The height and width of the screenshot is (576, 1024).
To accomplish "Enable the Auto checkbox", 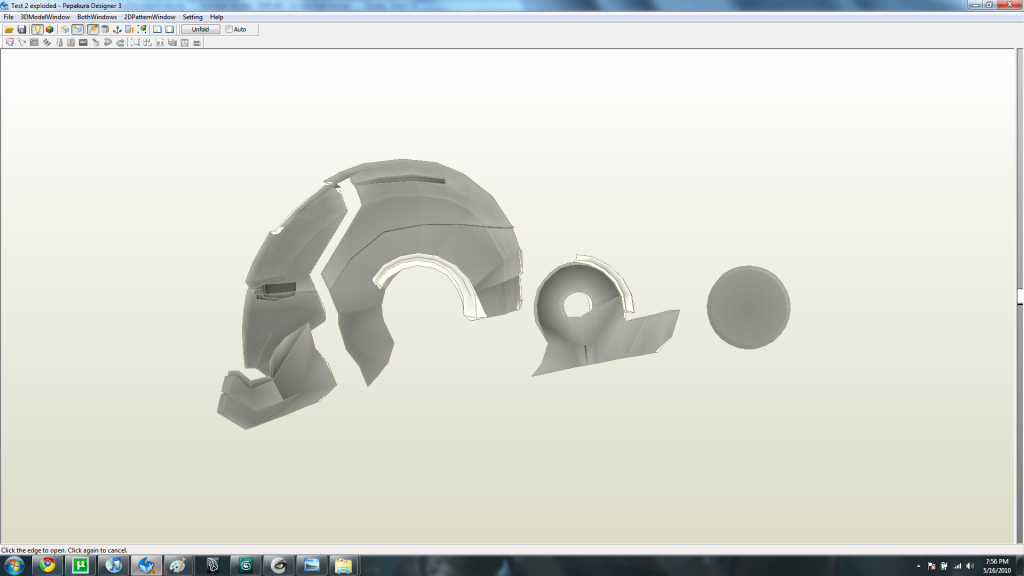I will 229,29.
